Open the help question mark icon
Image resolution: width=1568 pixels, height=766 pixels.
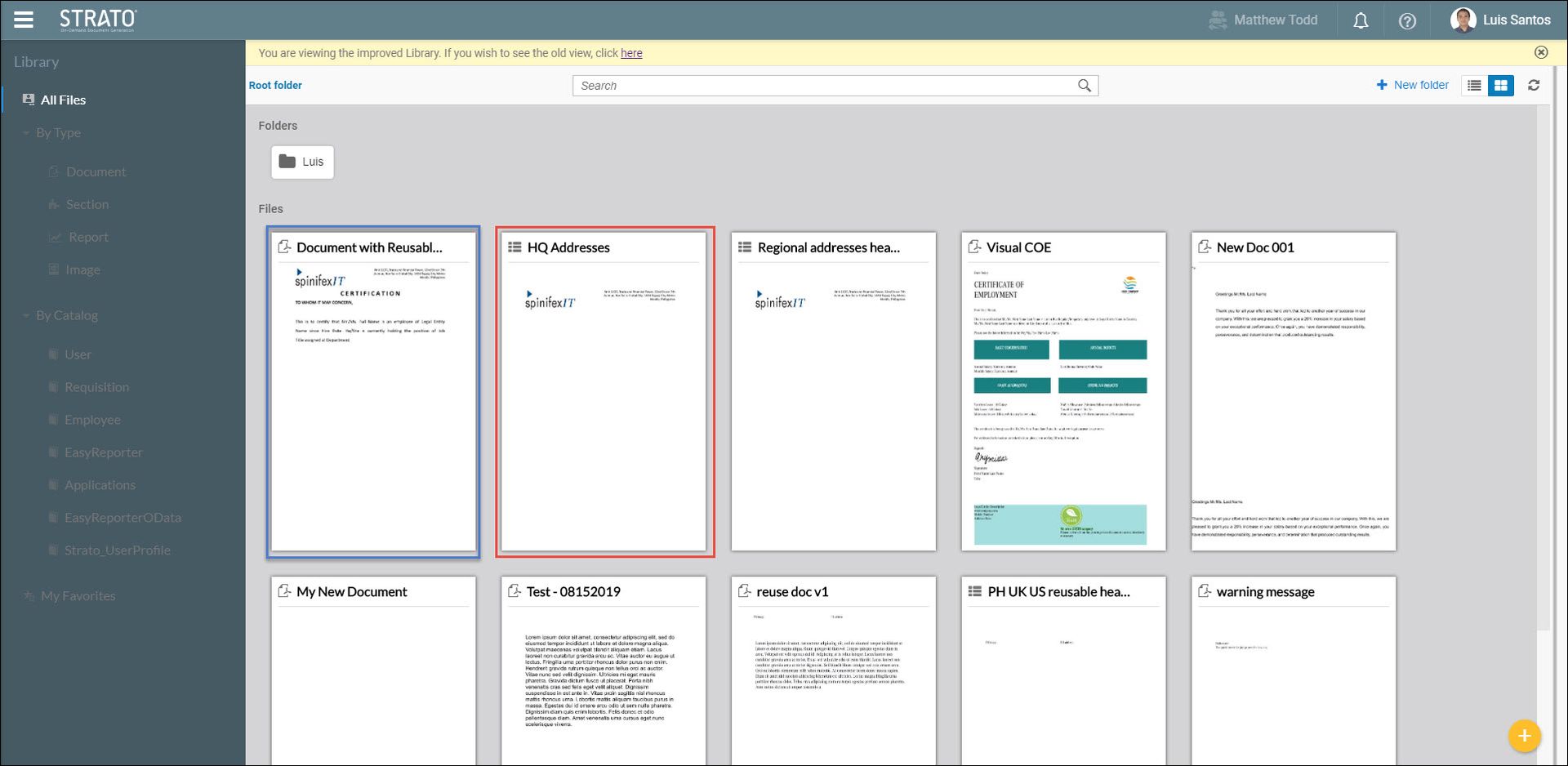click(1407, 21)
